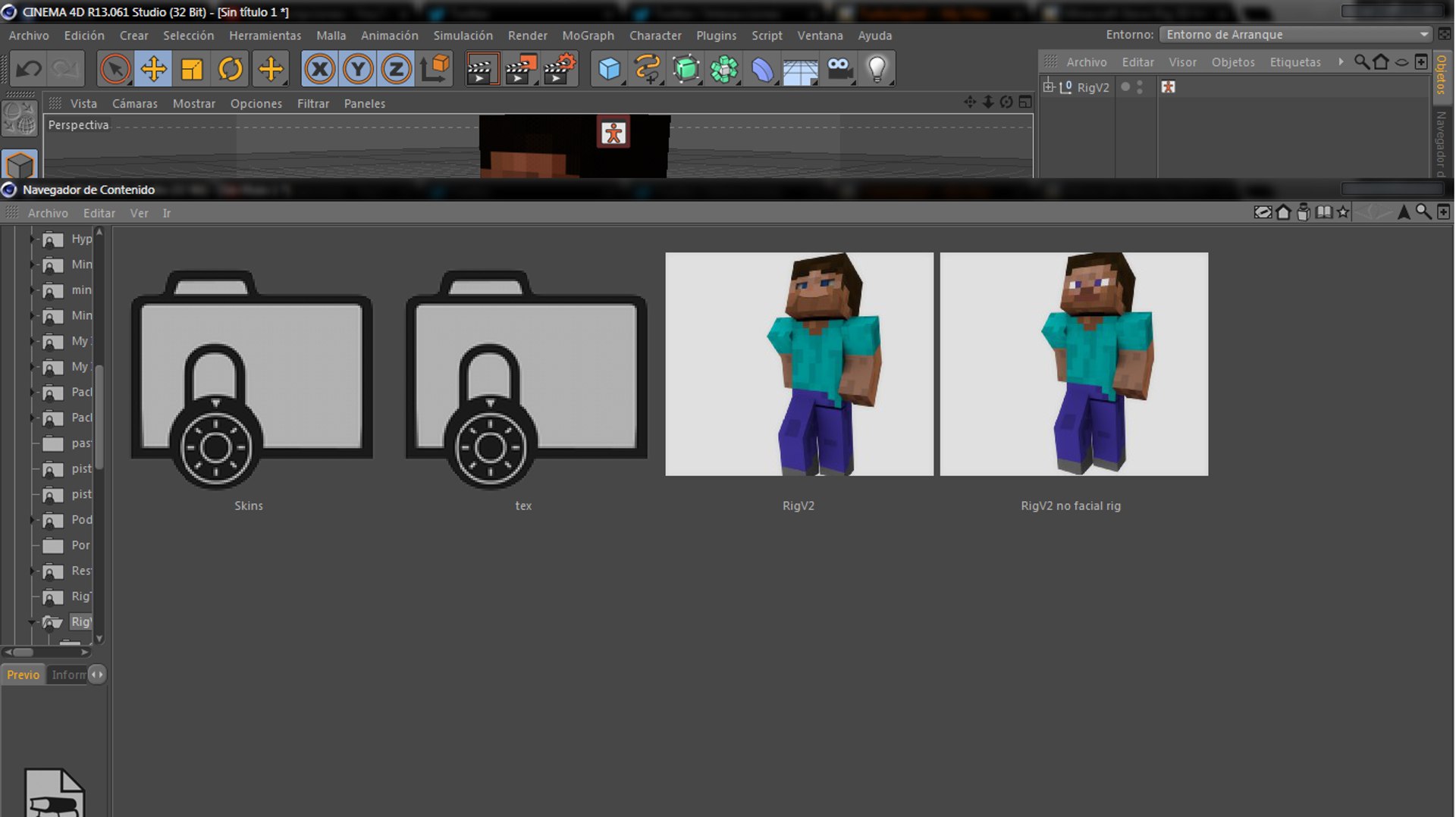1456x817 pixels.
Task: Open the Character menu
Action: (655, 36)
